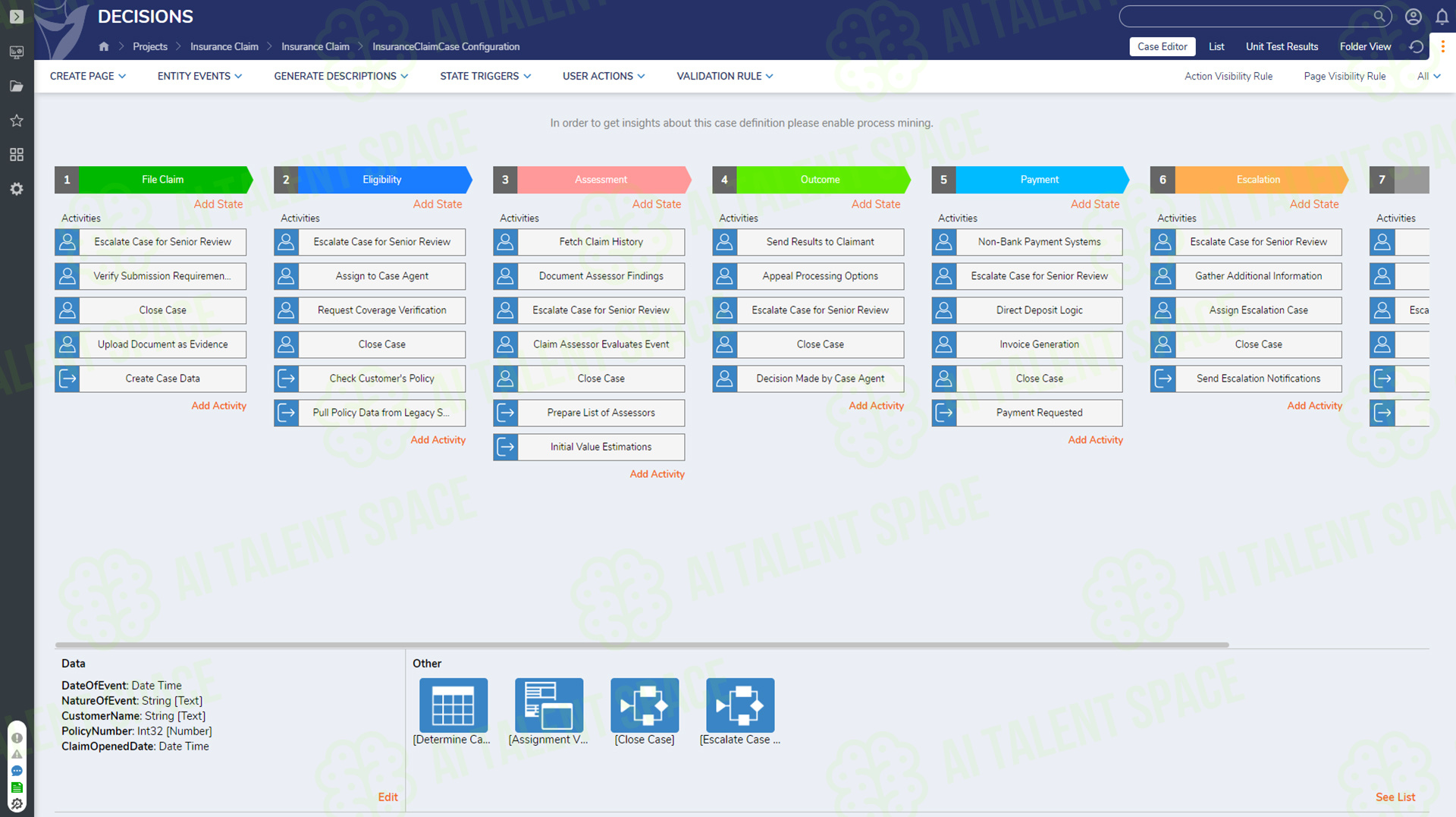Click arrow icon of Create Case Data
The height and width of the screenshot is (817, 1456).
tap(67, 379)
